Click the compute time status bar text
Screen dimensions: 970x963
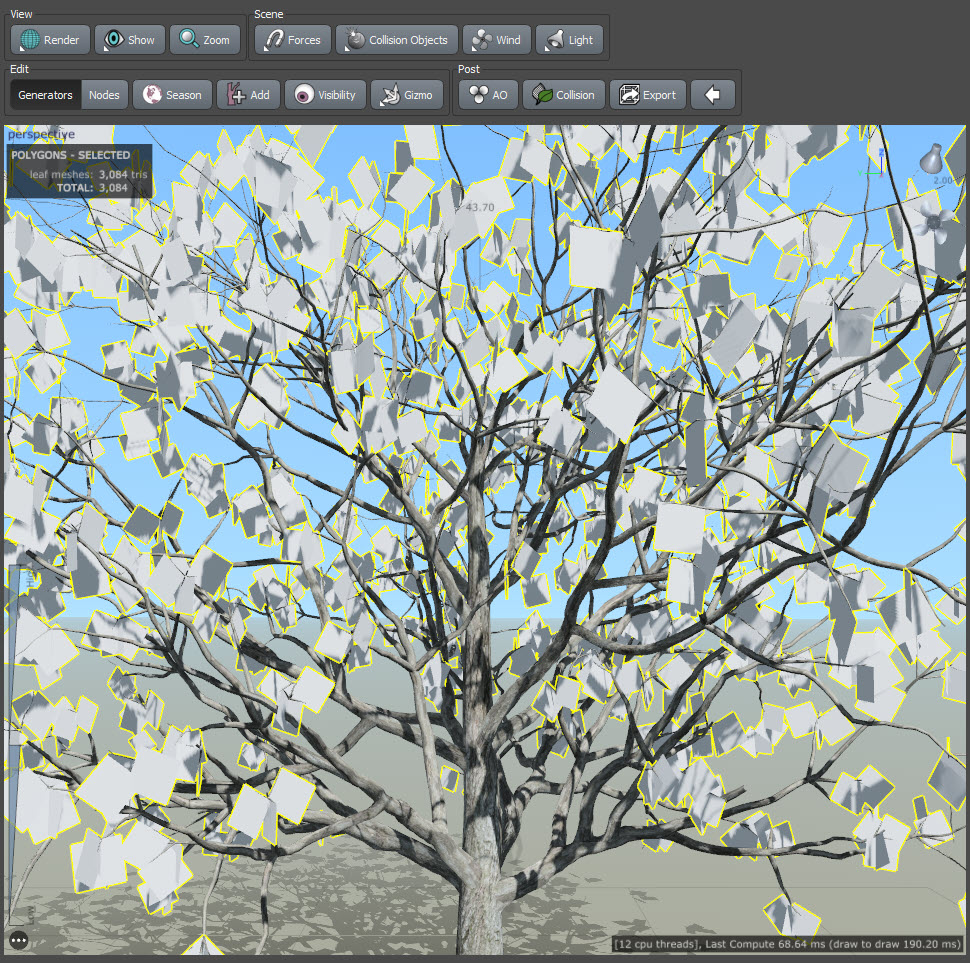pyautogui.click(x=787, y=944)
